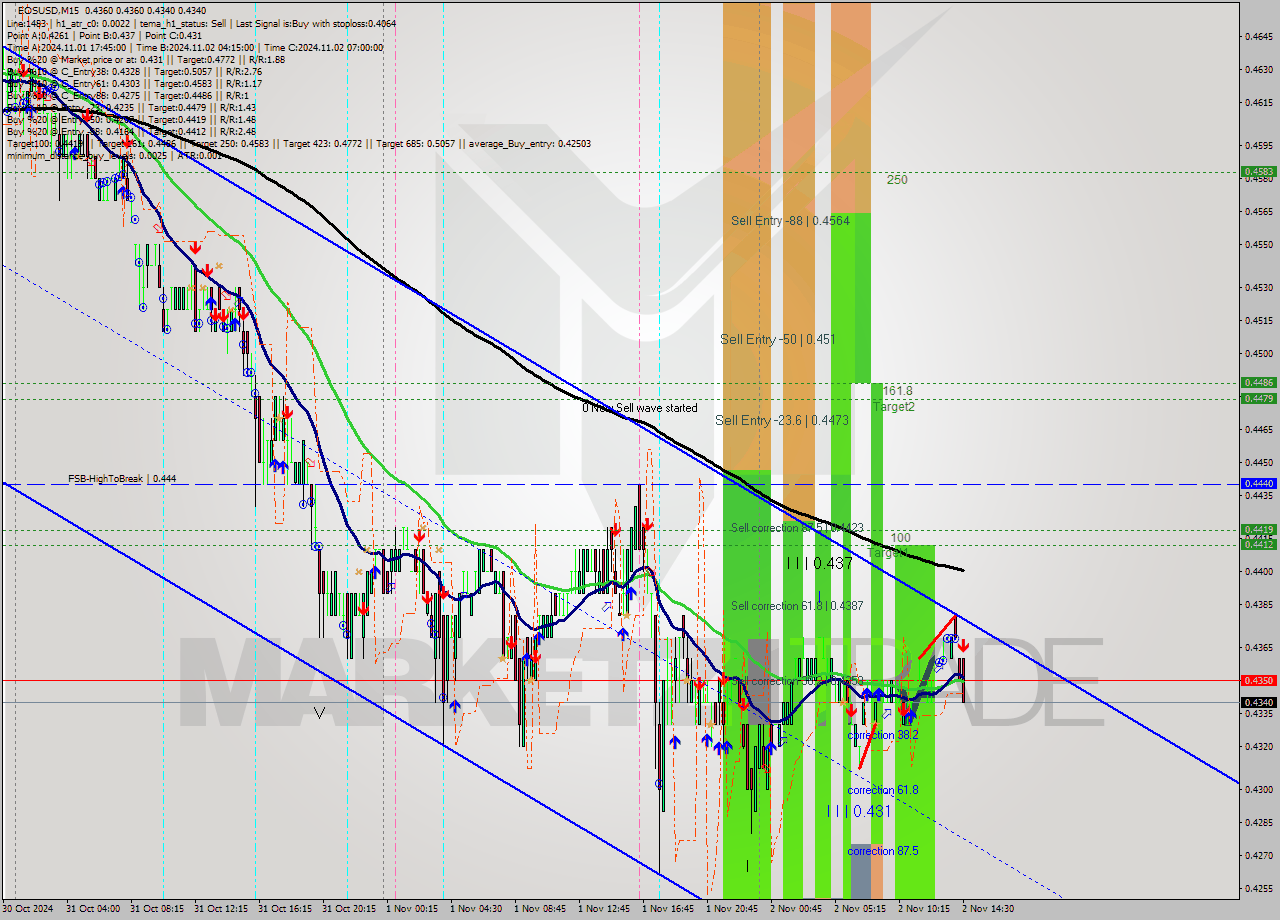Click the '1 Nov 08:45' time axis label

(540, 909)
